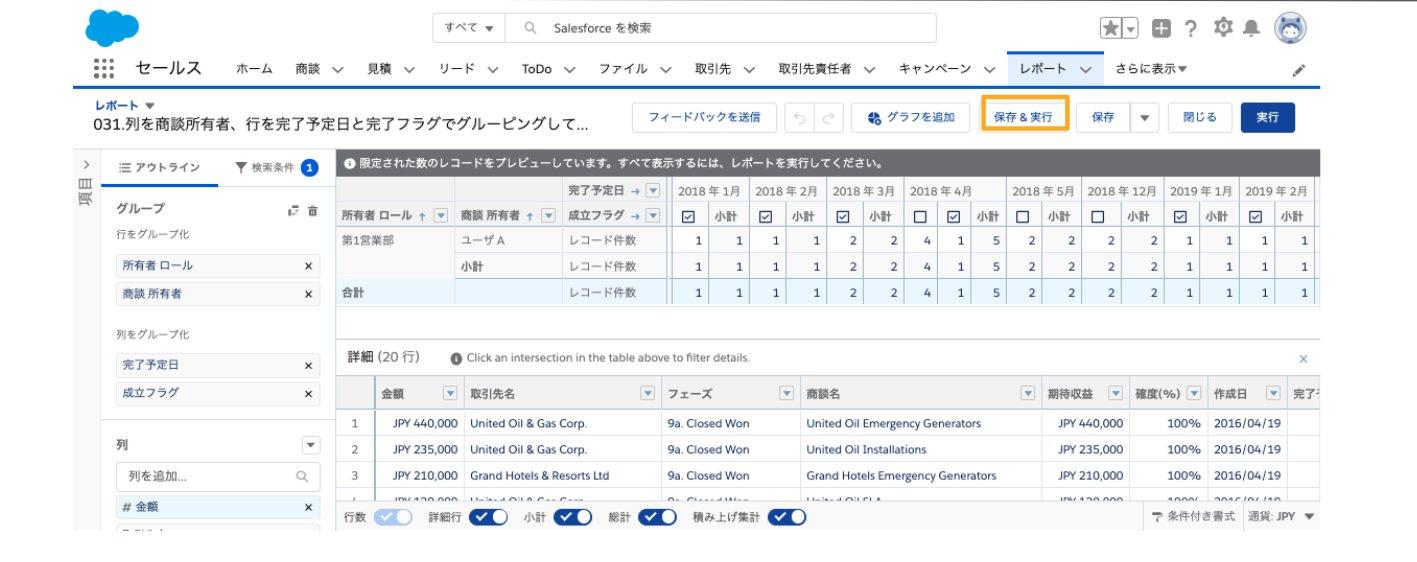Click the pencil icon to edit navigation
Image resolution: width=1417 pixels, height=562 pixels.
point(1299,70)
